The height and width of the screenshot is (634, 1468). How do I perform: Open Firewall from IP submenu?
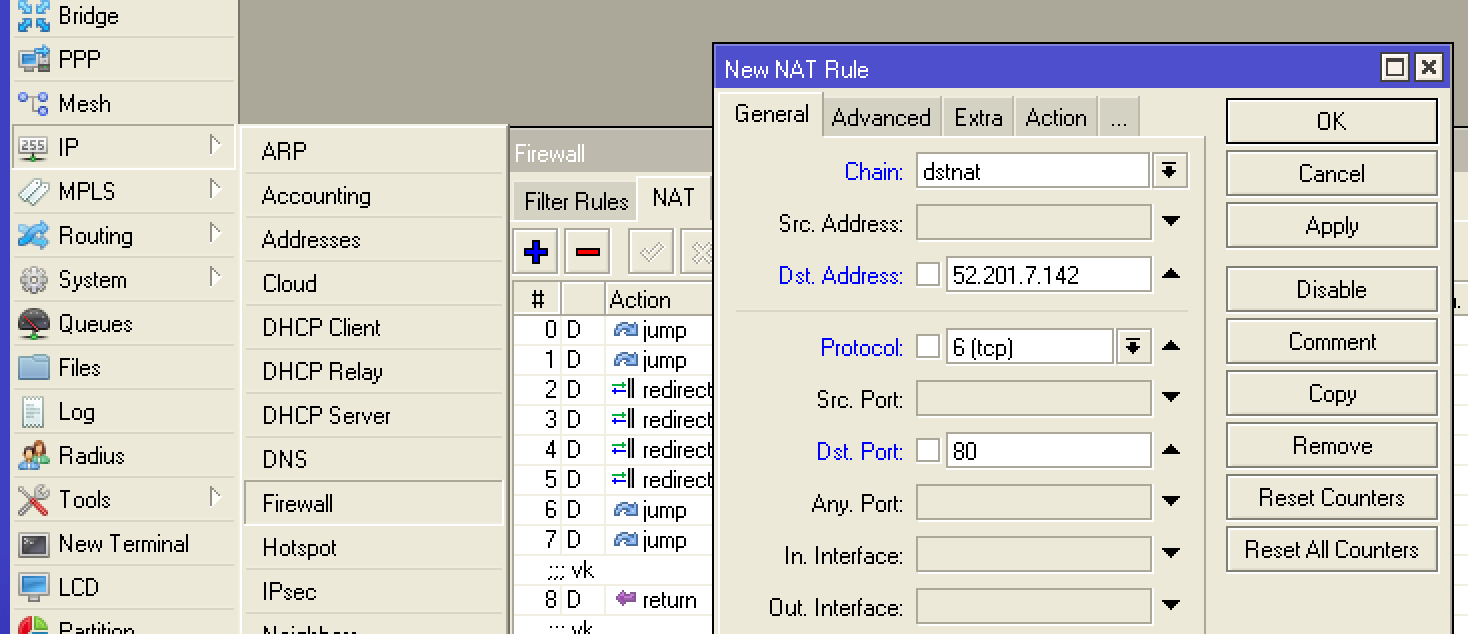[x=373, y=503]
